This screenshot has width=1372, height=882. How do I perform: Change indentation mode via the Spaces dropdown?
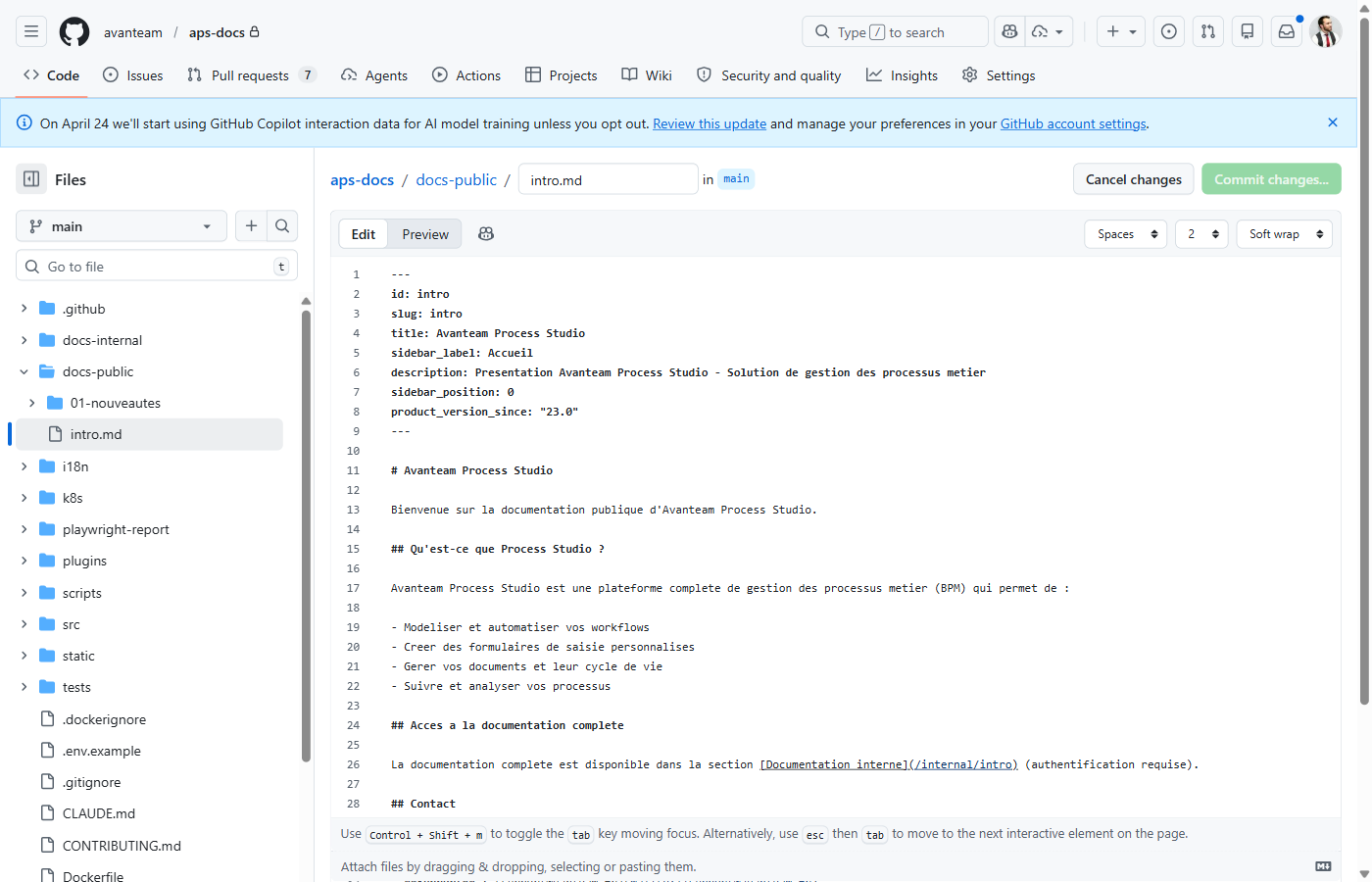point(1125,233)
